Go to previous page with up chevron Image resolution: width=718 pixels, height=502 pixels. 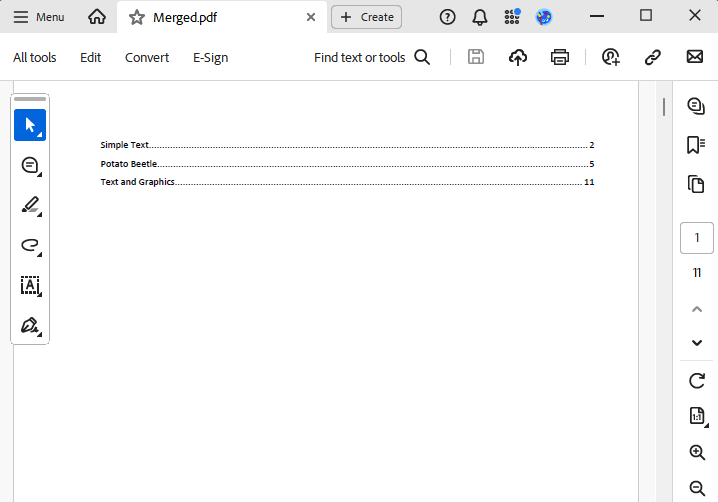click(x=697, y=309)
